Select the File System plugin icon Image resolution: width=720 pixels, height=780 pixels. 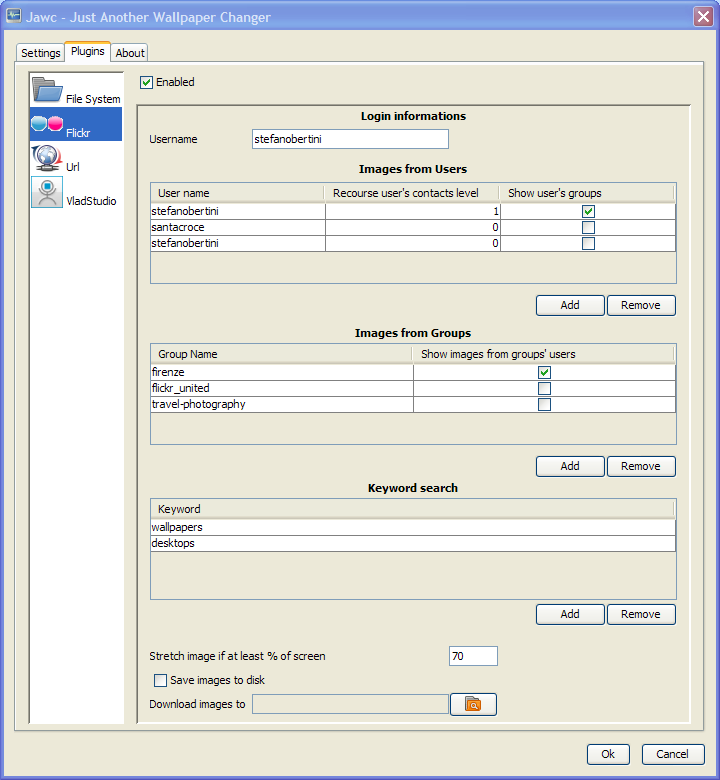pyautogui.click(x=47, y=90)
